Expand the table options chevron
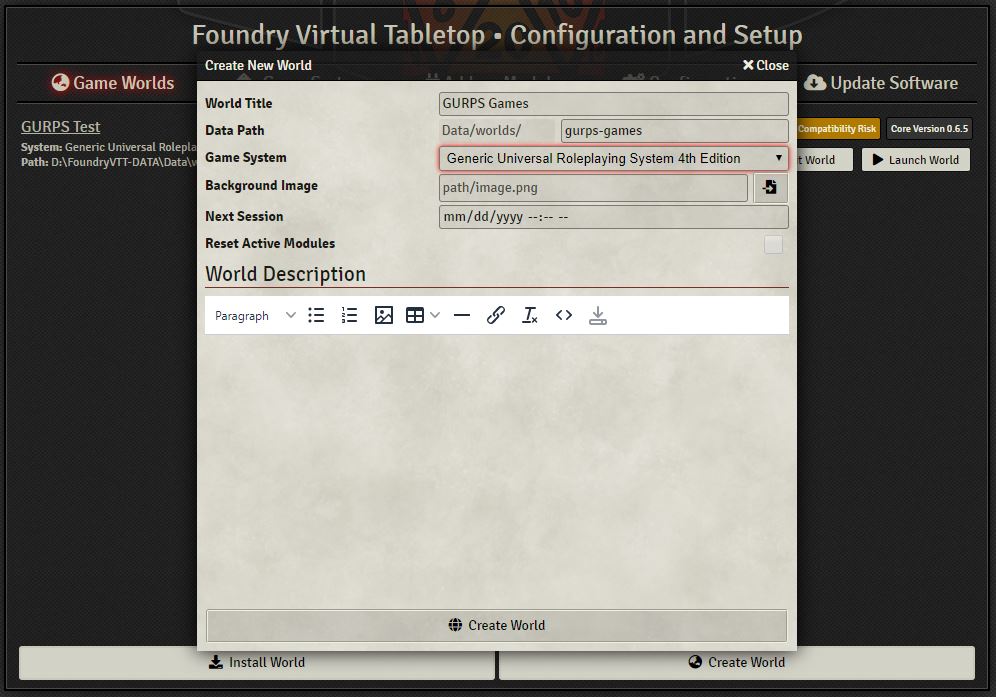The height and width of the screenshot is (697, 996). pyautogui.click(x=435, y=315)
